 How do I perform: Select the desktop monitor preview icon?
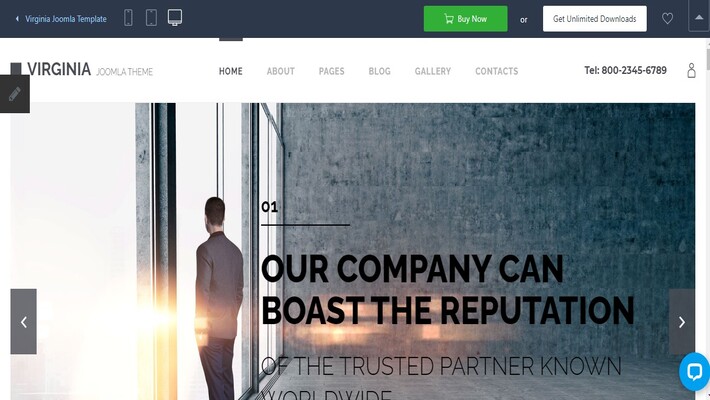click(175, 18)
